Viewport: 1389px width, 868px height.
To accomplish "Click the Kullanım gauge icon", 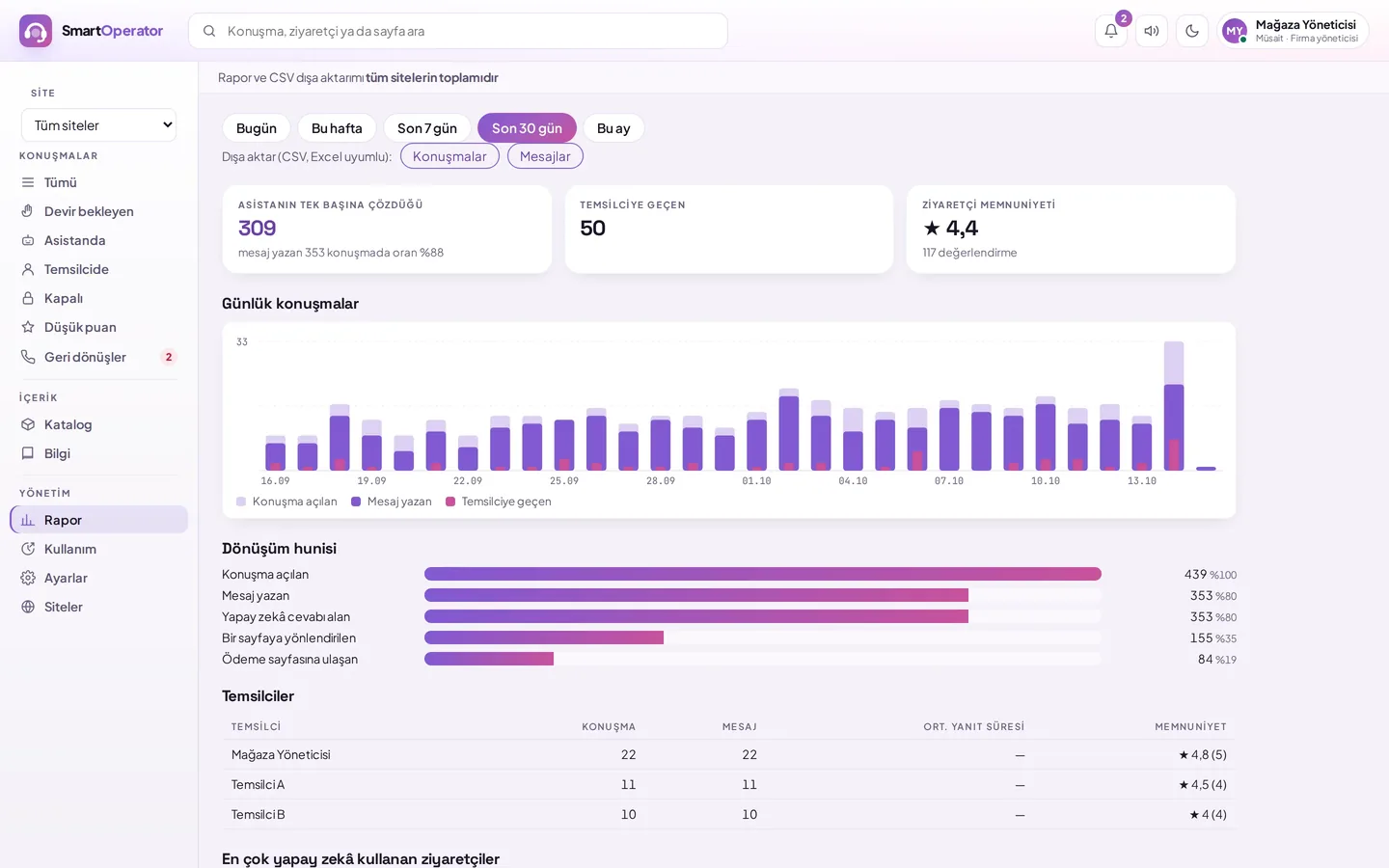I will (28, 549).
